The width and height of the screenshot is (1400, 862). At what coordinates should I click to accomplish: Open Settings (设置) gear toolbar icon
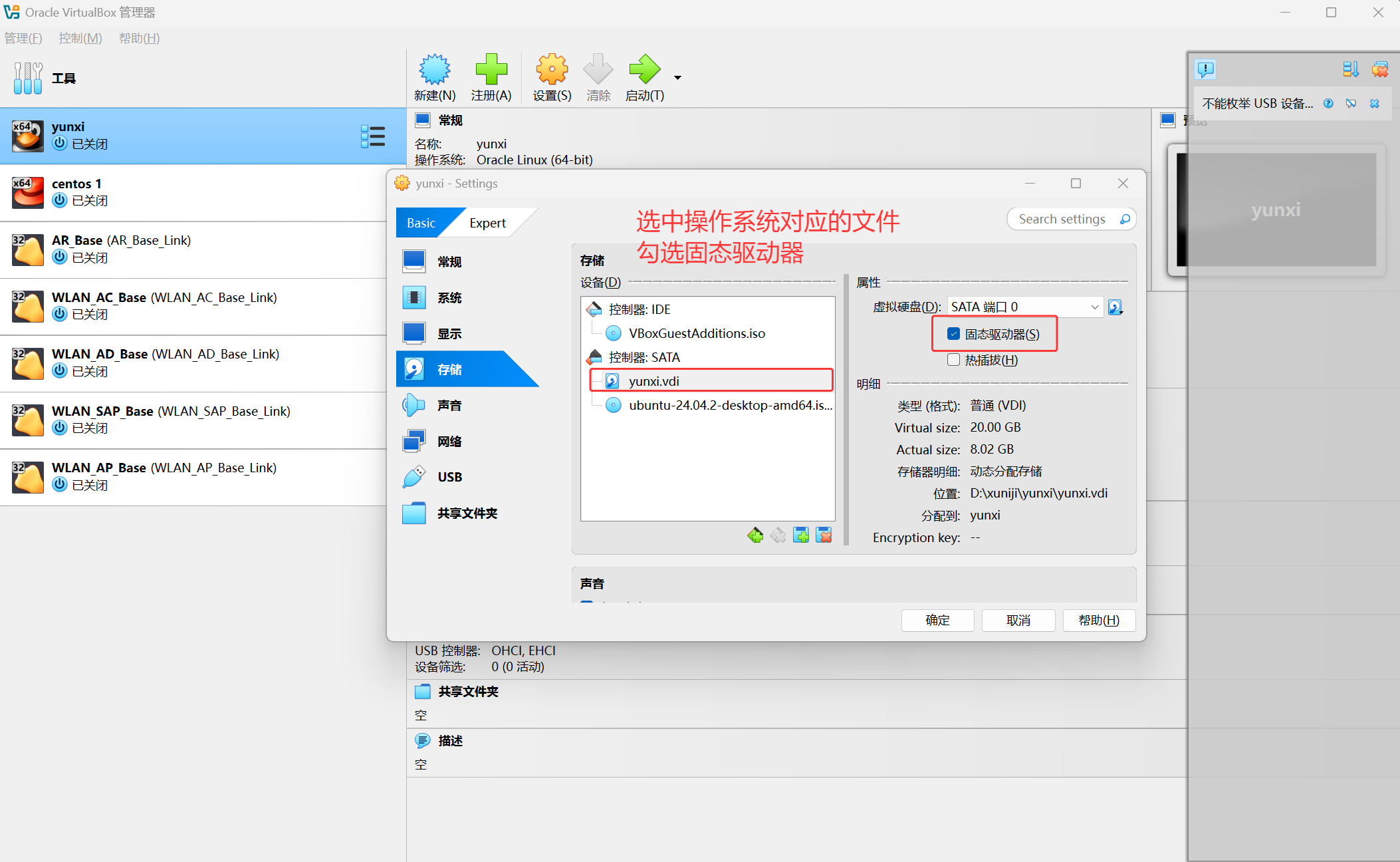coord(552,70)
